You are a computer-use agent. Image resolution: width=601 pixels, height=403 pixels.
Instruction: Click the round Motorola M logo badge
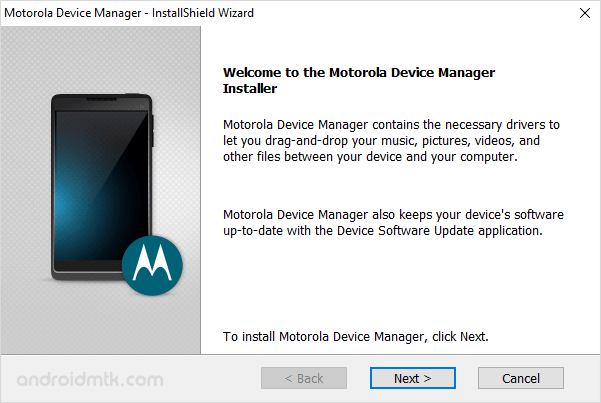152,265
